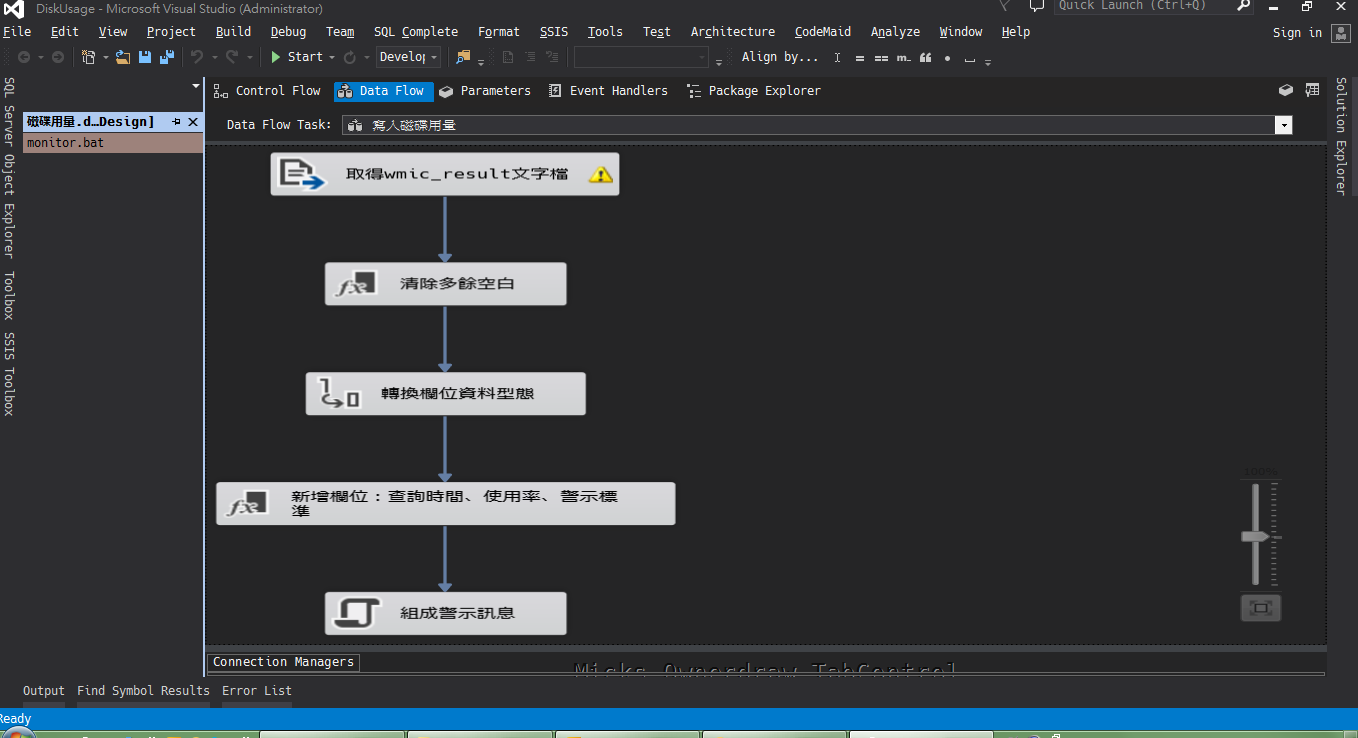
Task: Select the 組成警示訊息 script component
Action: 445,613
